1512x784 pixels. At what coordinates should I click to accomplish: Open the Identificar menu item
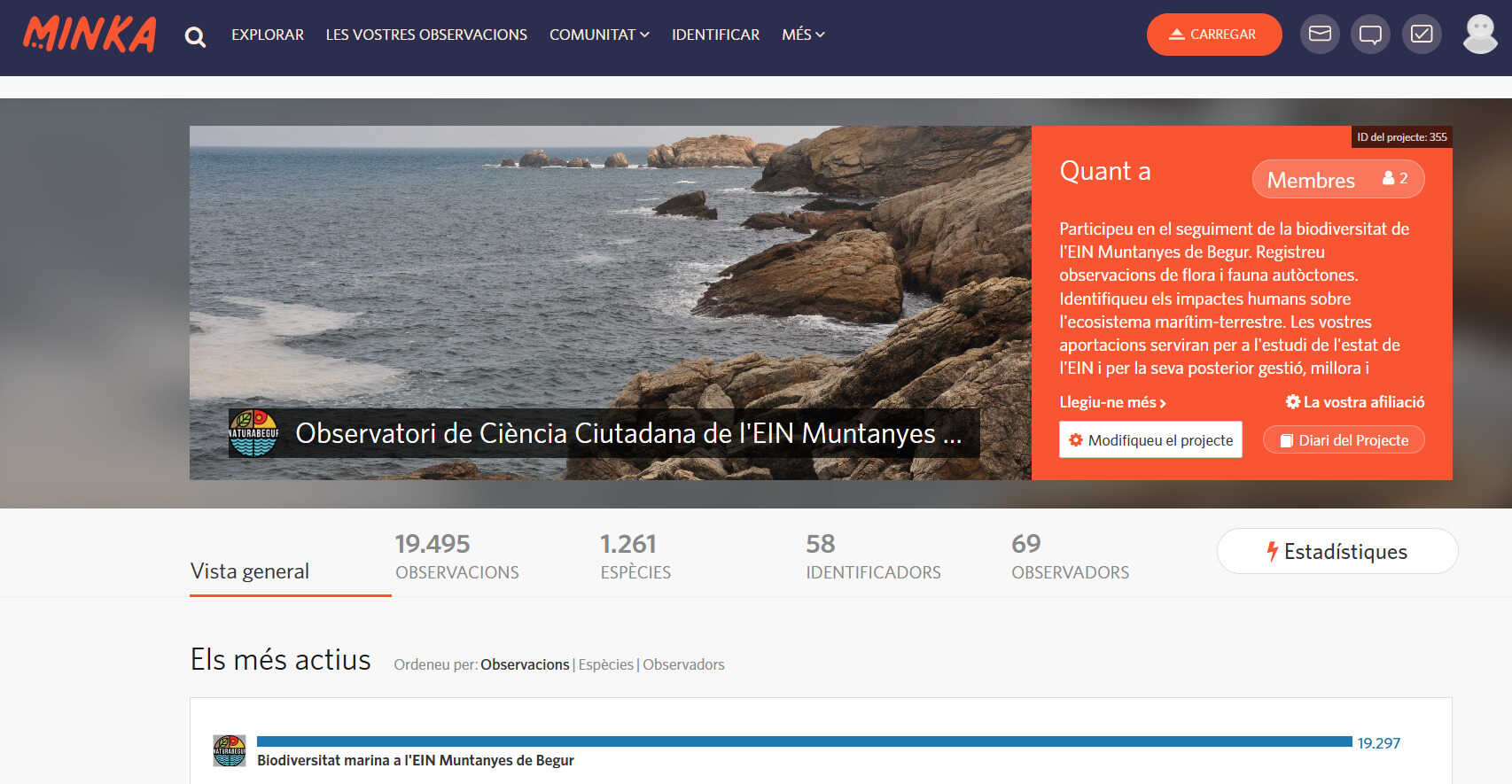coord(715,35)
